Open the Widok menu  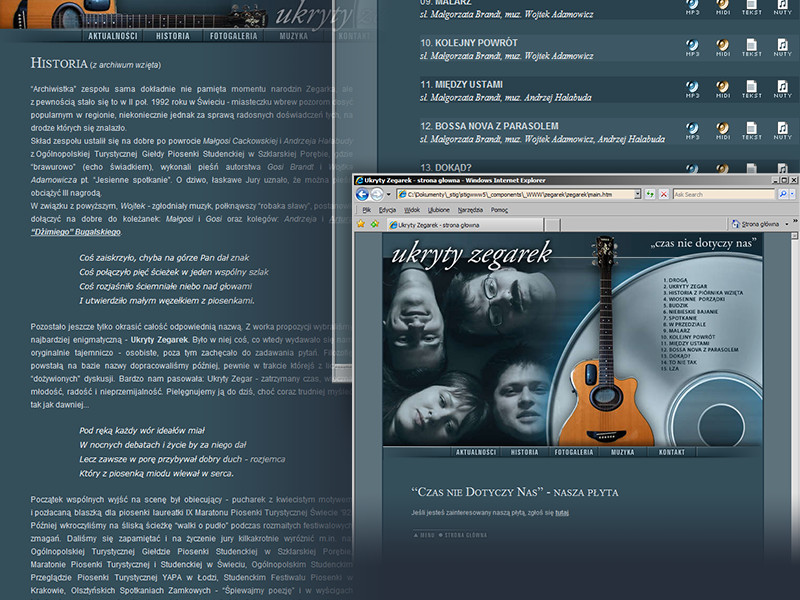[x=412, y=210]
